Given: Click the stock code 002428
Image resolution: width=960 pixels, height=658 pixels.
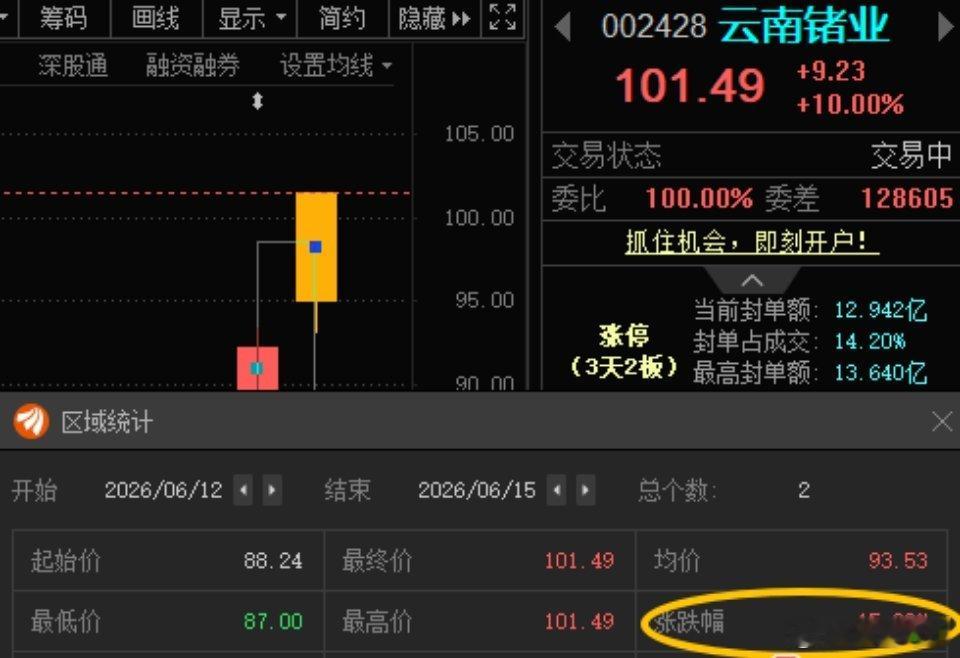Looking at the screenshot, I should (x=654, y=27).
